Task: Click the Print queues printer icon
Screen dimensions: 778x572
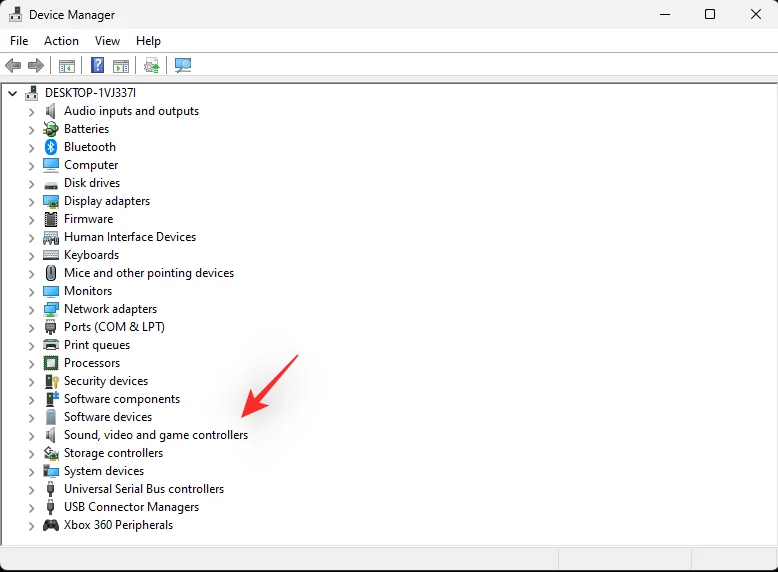Action: coord(51,345)
